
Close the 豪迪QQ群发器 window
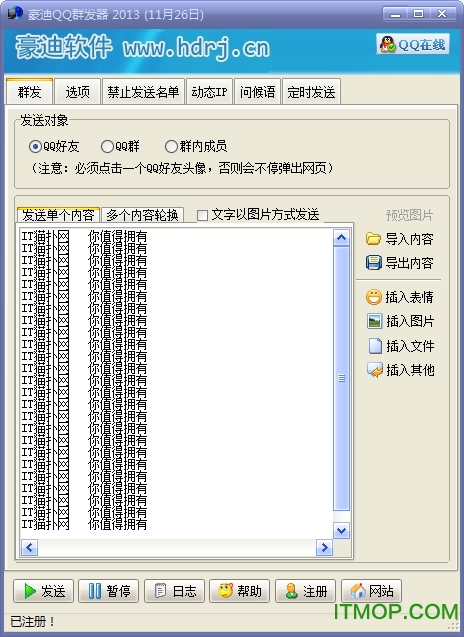coord(442,14)
